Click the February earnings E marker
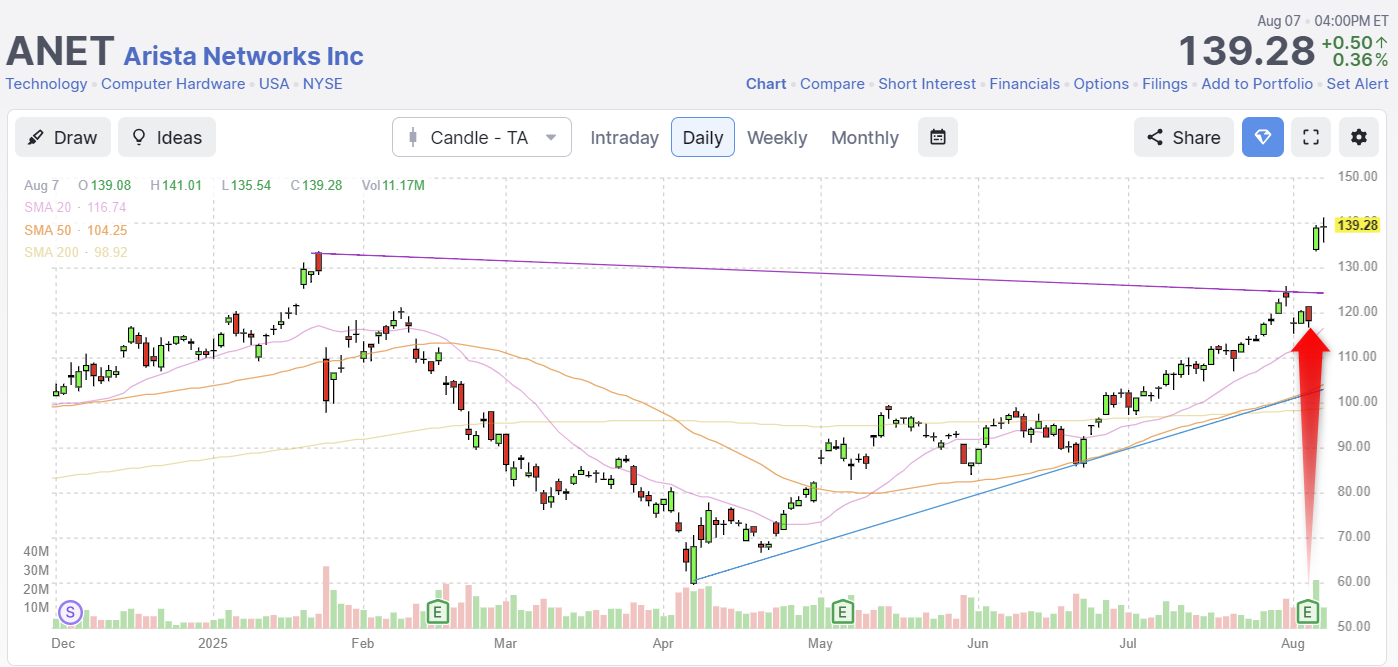 tap(436, 611)
